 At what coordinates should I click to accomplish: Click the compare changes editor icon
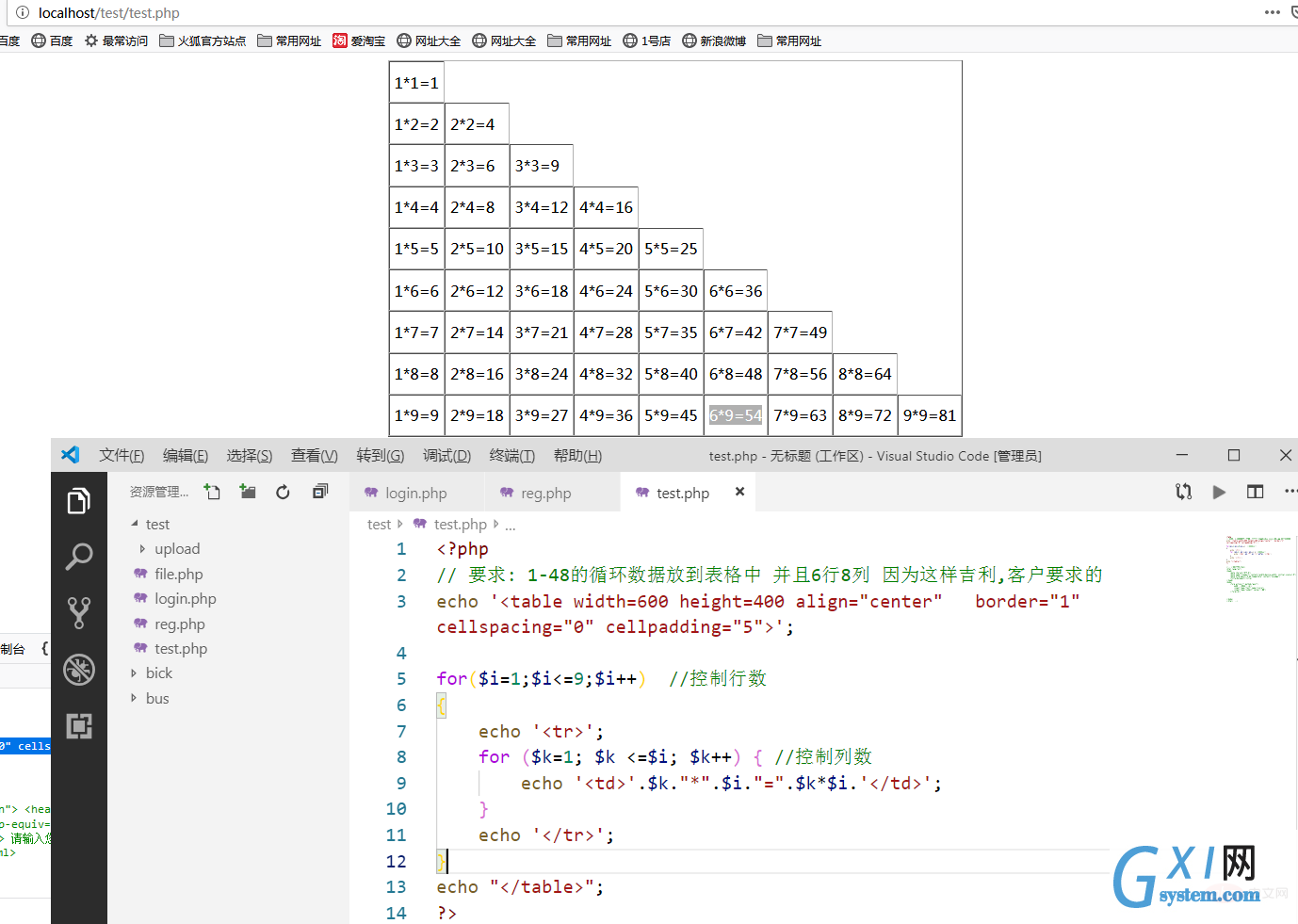[1184, 492]
